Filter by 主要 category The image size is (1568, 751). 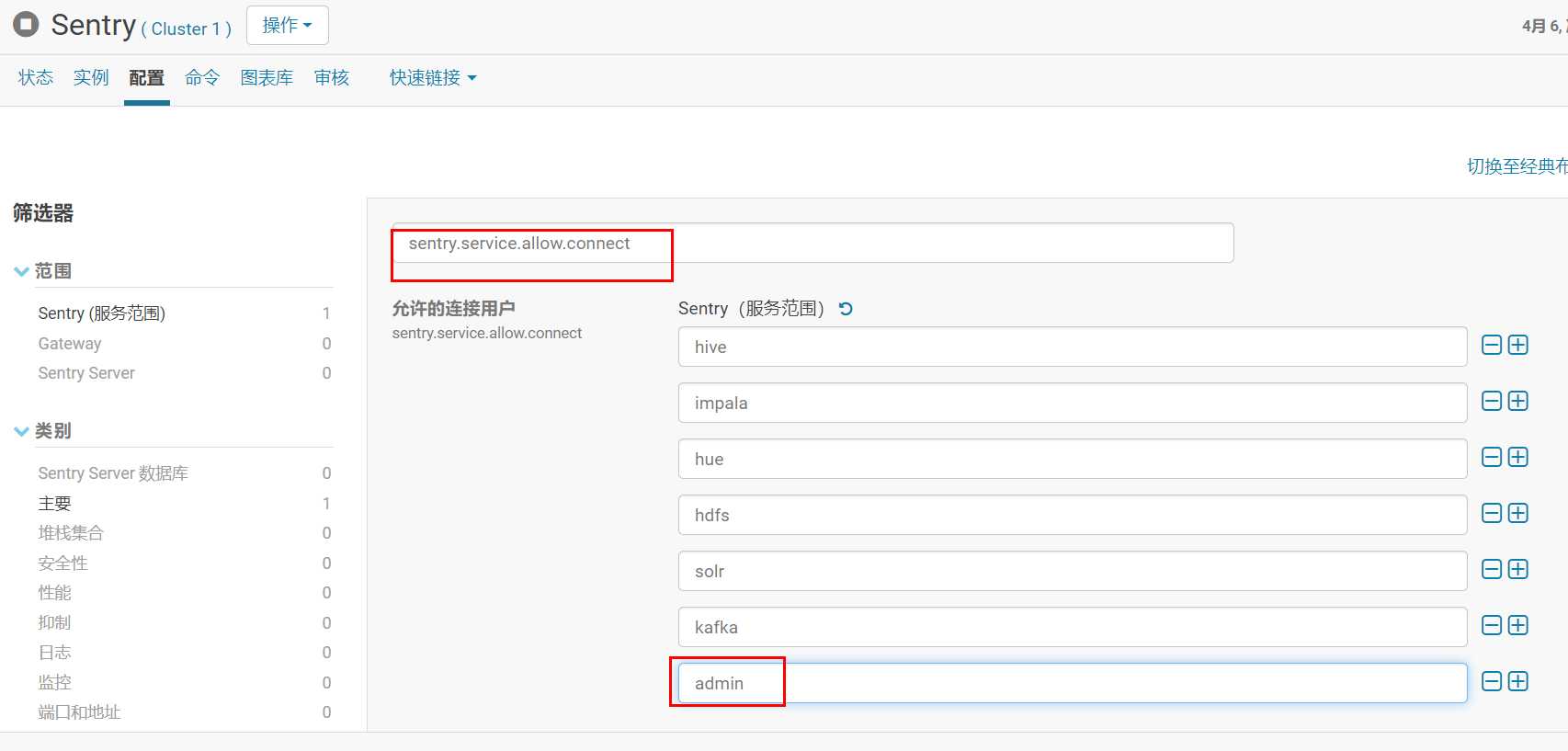click(54, 504)
